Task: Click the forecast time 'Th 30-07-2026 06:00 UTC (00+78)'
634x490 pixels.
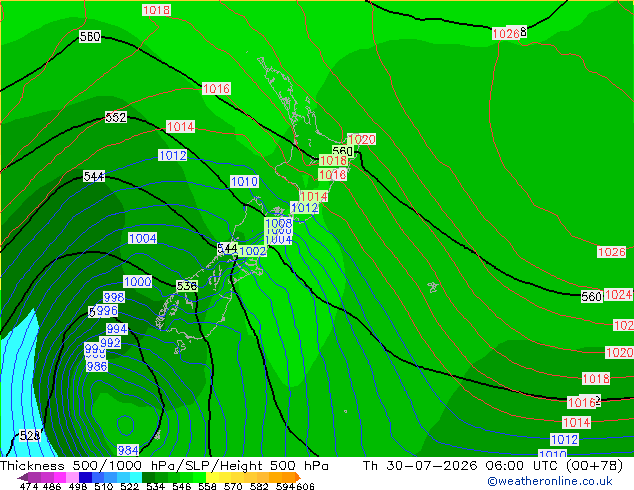Action: (492, 465)
